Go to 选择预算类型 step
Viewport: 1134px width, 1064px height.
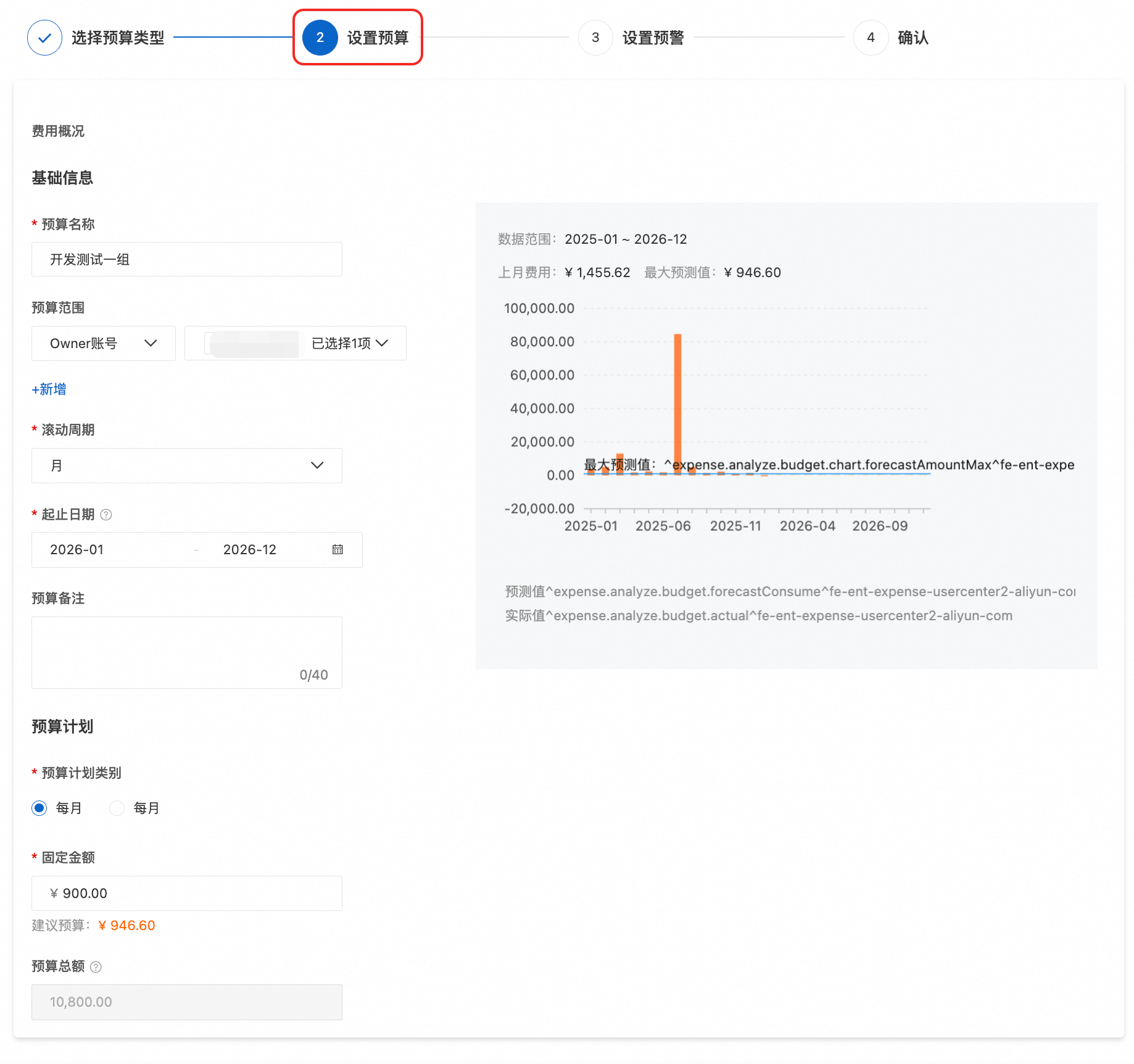pos(118,38)
